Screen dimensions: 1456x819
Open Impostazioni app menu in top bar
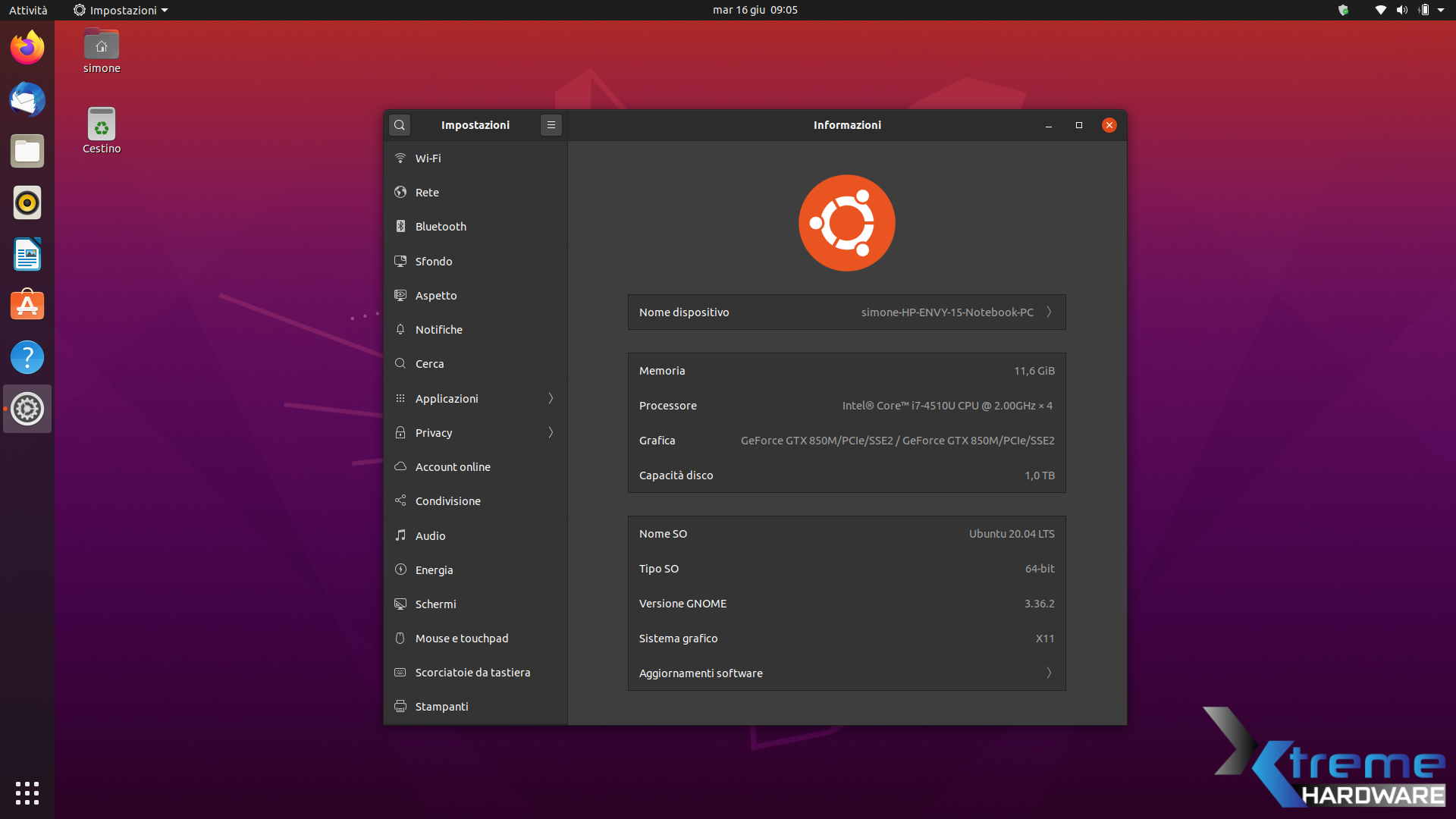pos(121,10)
